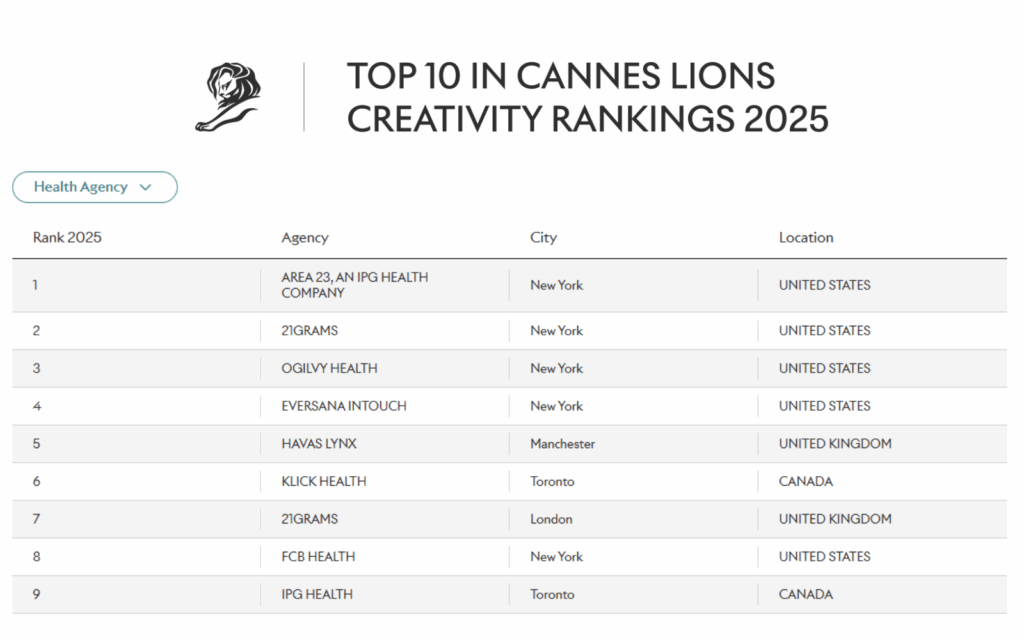Select the 21GRAMS London agency row
Screen dimensions: 1024x640
[x=310, y=519]
